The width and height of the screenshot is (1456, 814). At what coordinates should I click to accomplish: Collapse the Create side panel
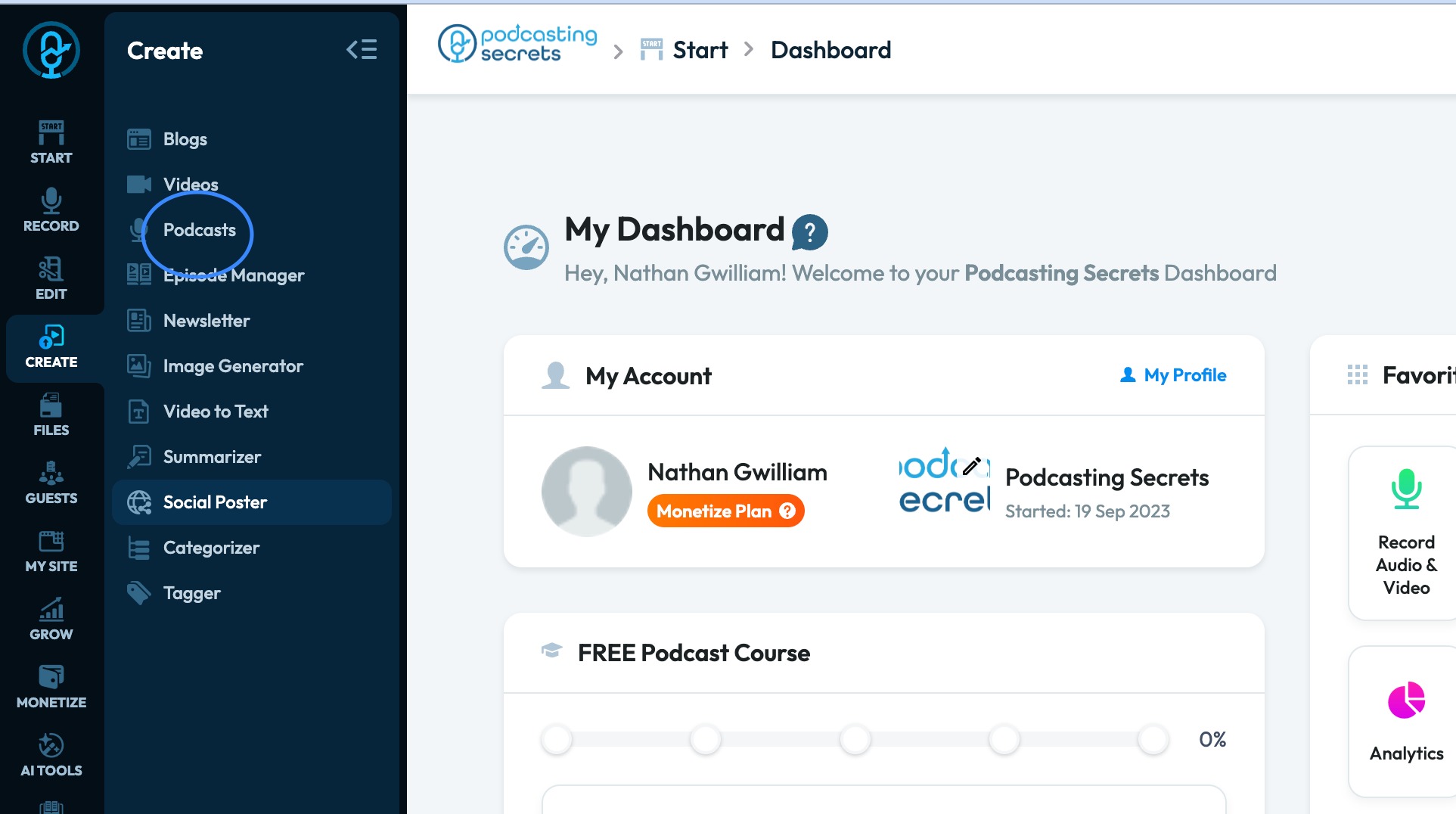(x=362, y=50)
